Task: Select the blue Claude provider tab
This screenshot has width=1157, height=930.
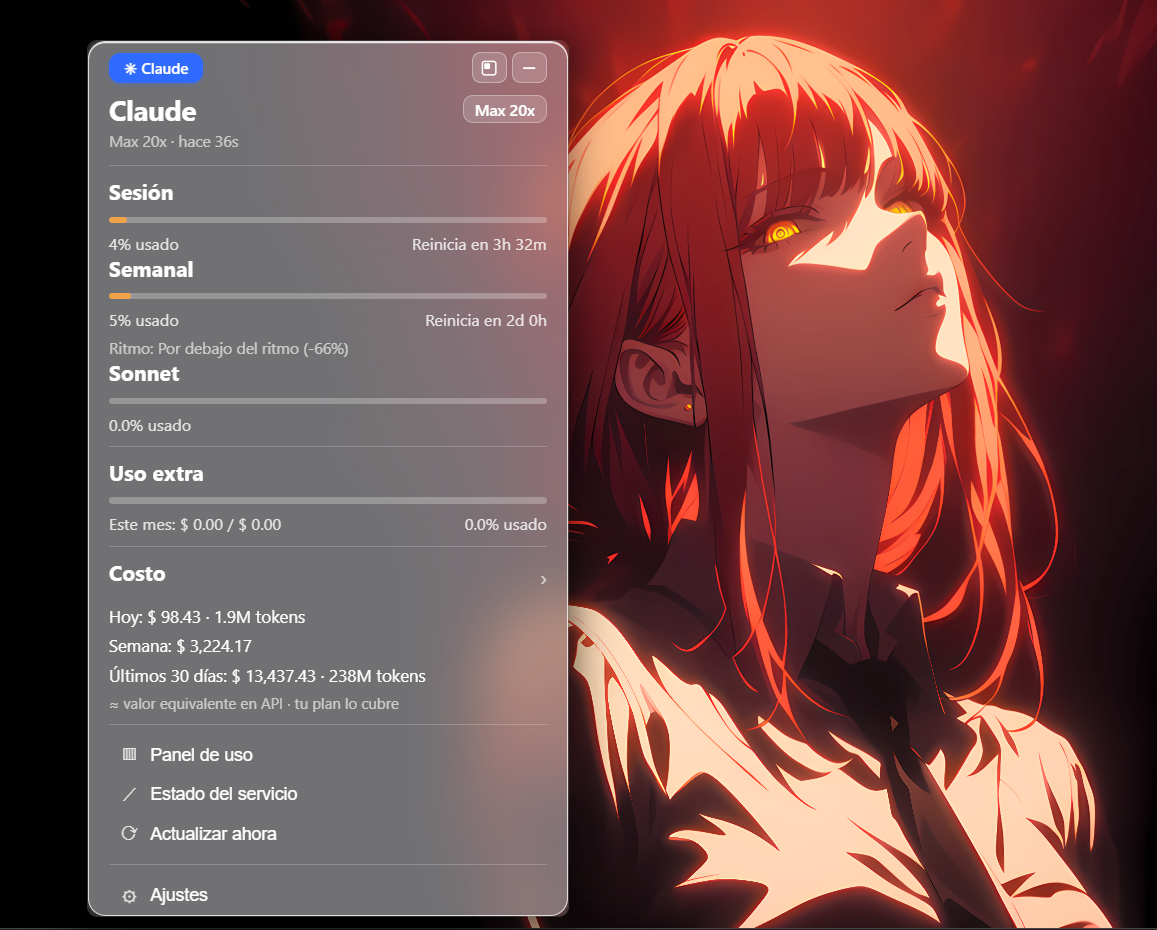Action: [156, 69]
